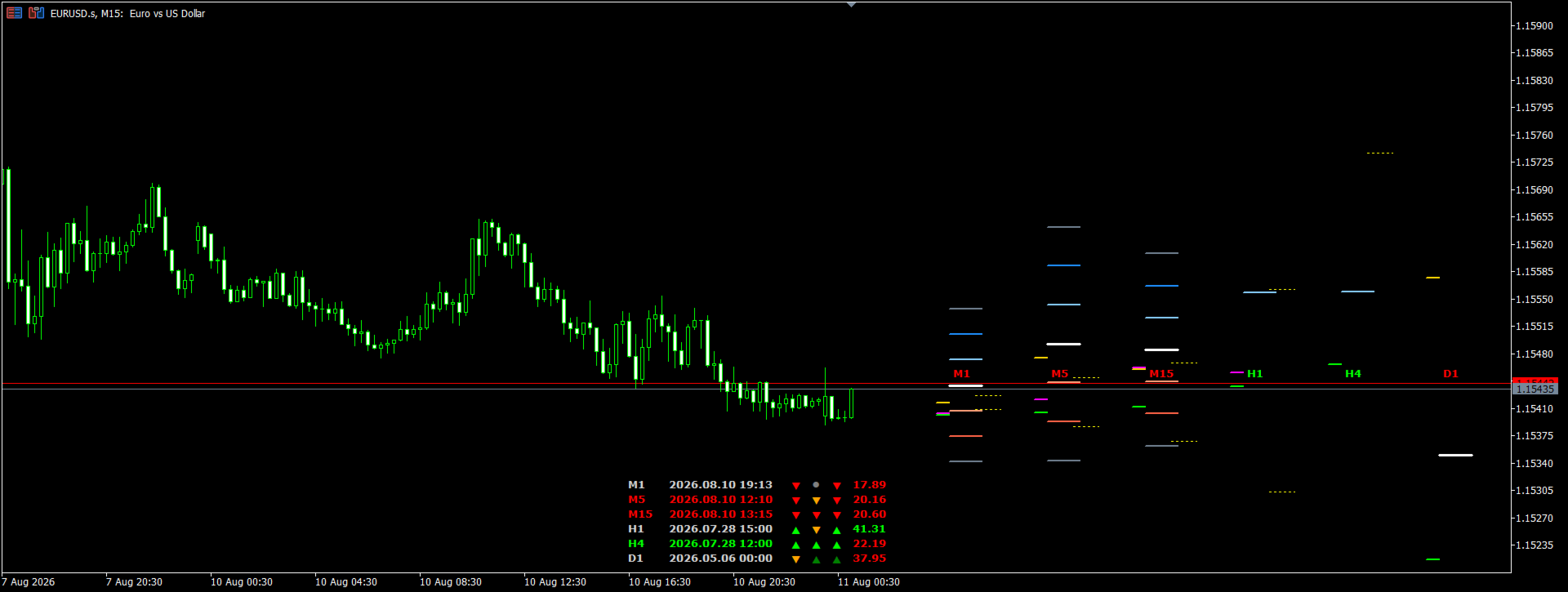Select M1 label in the signal table
Screen dimensions: 1568x592
636,485
